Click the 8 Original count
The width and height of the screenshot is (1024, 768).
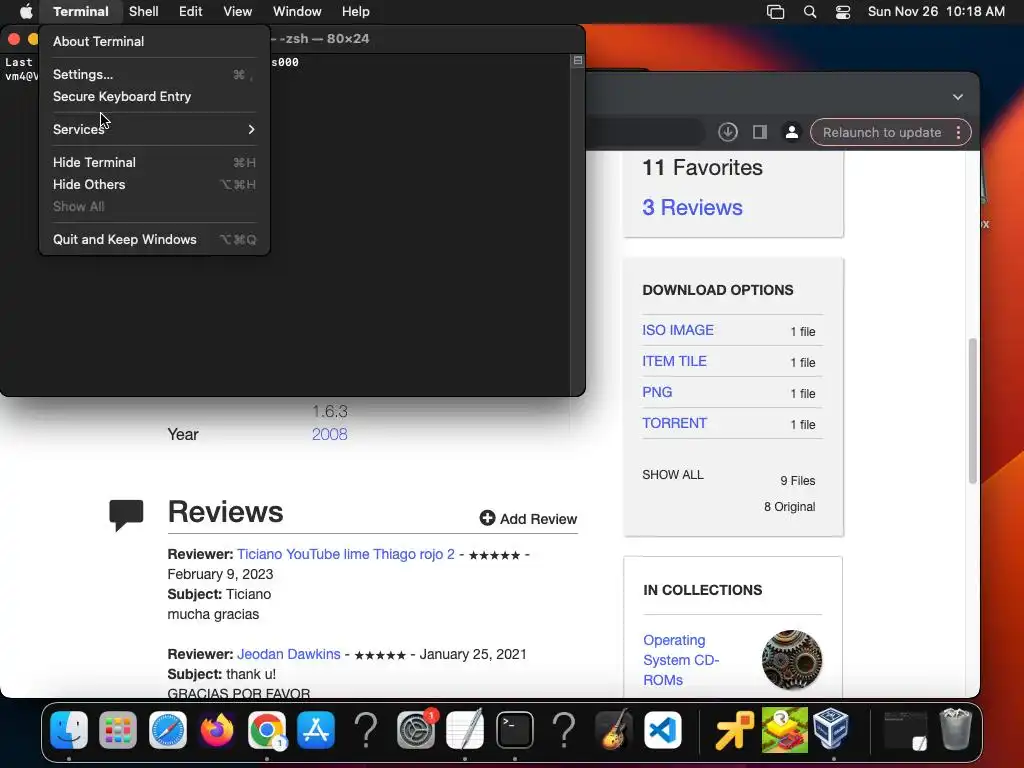[790, 507]
